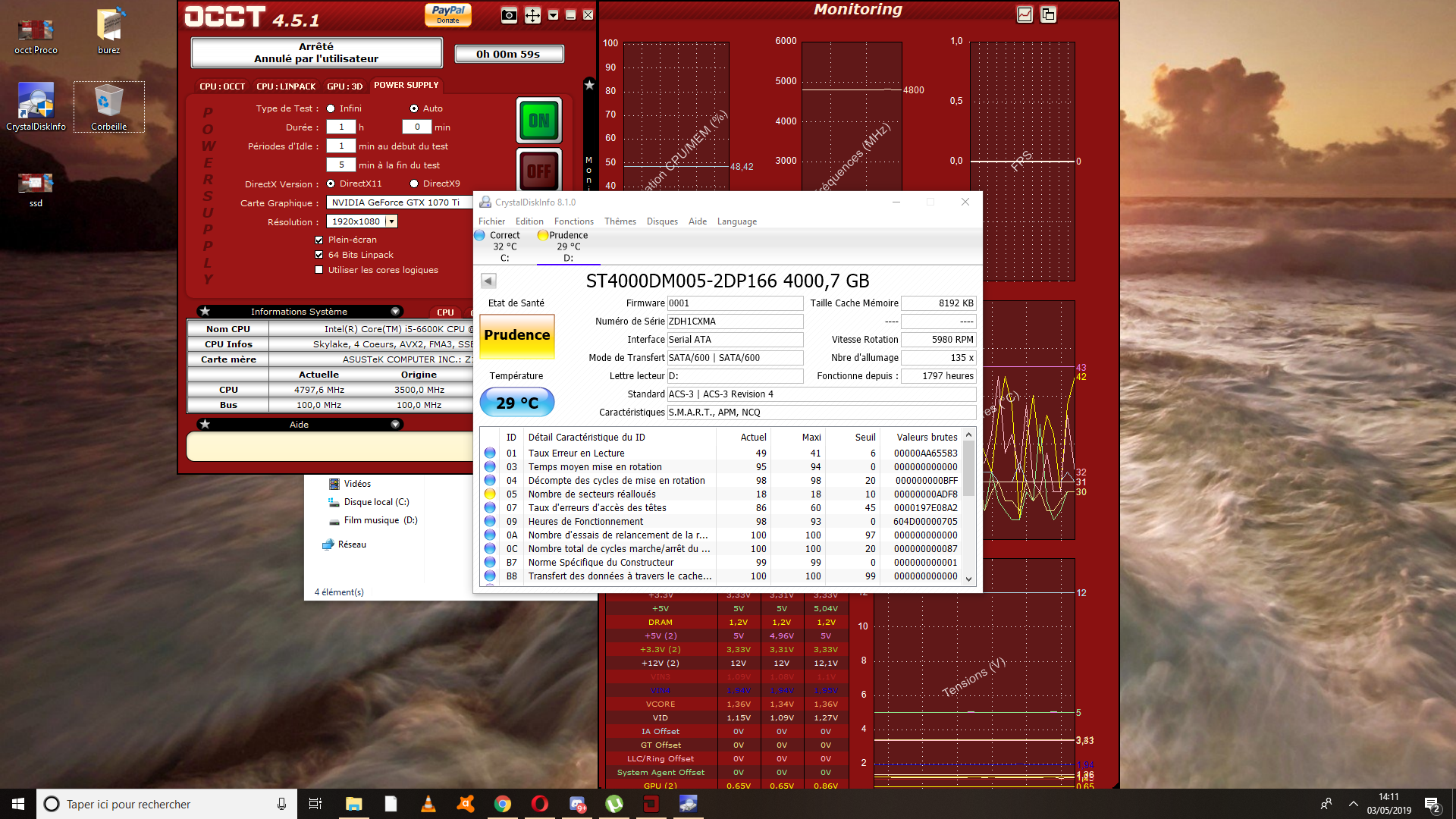Collapse the Informations Système section arrow
The image size is (1456, 819).
[x=395, y=311]
